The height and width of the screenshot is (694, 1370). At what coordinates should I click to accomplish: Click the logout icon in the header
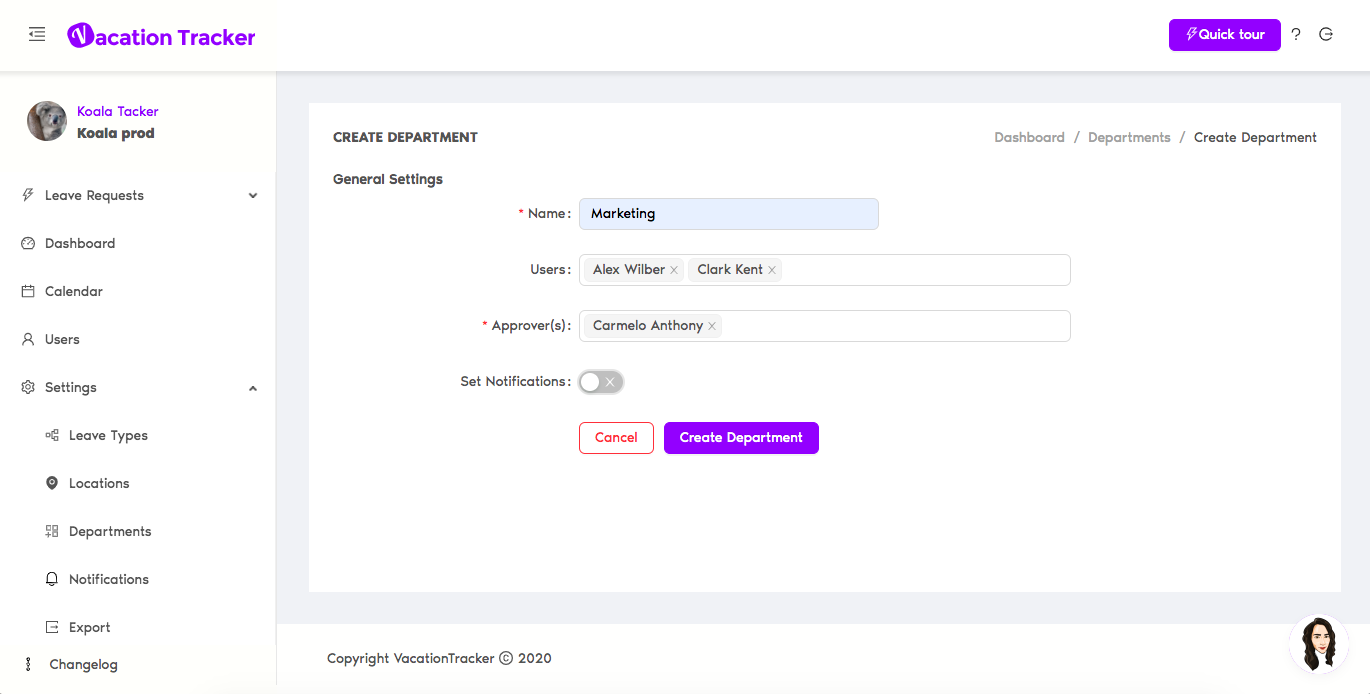coord(1326,34)
